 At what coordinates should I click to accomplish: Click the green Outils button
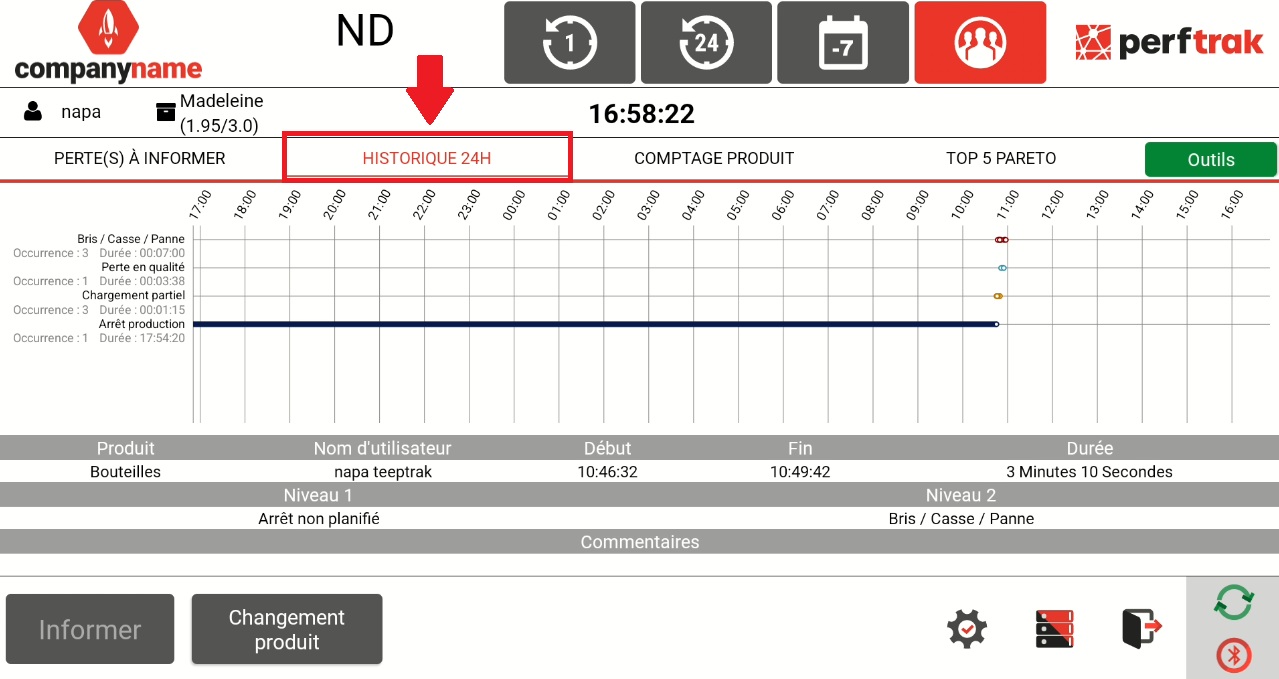(x=1210, y=159)
